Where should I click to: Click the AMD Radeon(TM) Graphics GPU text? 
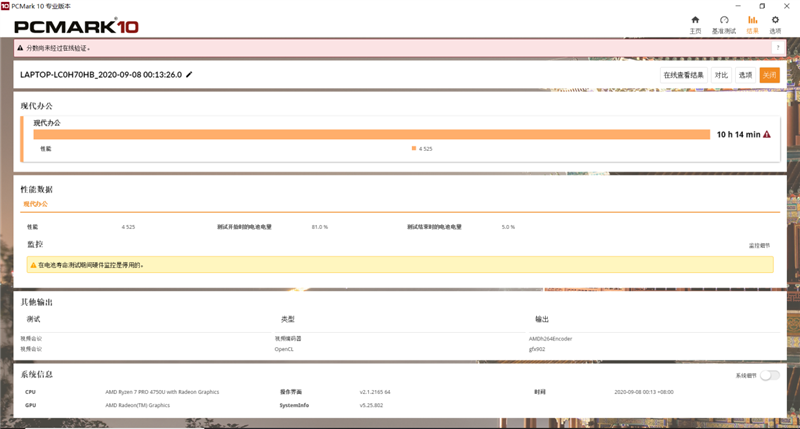tap(138, 405)
